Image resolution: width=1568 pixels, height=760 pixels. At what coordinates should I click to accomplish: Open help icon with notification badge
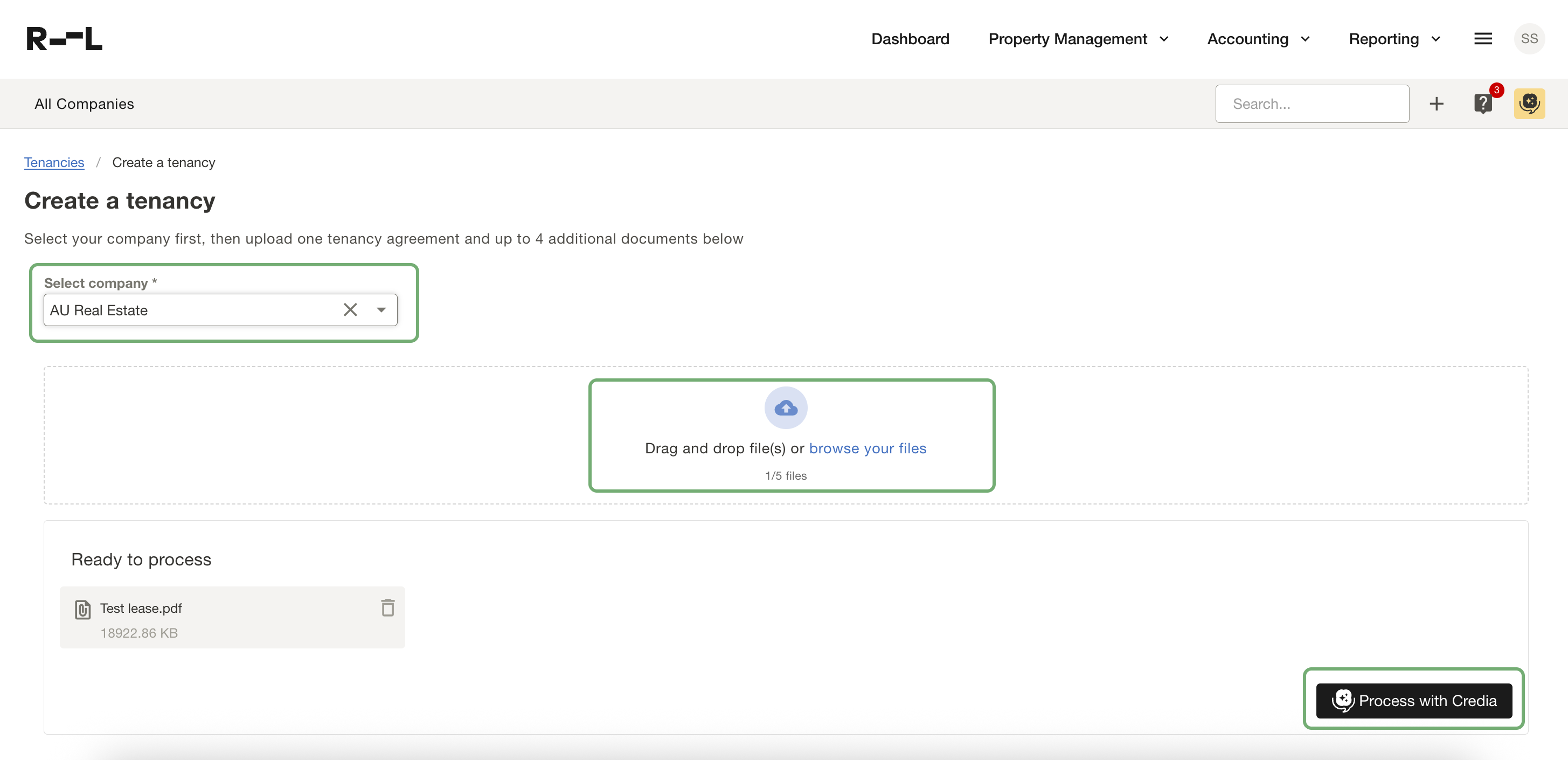[1483, 103]
